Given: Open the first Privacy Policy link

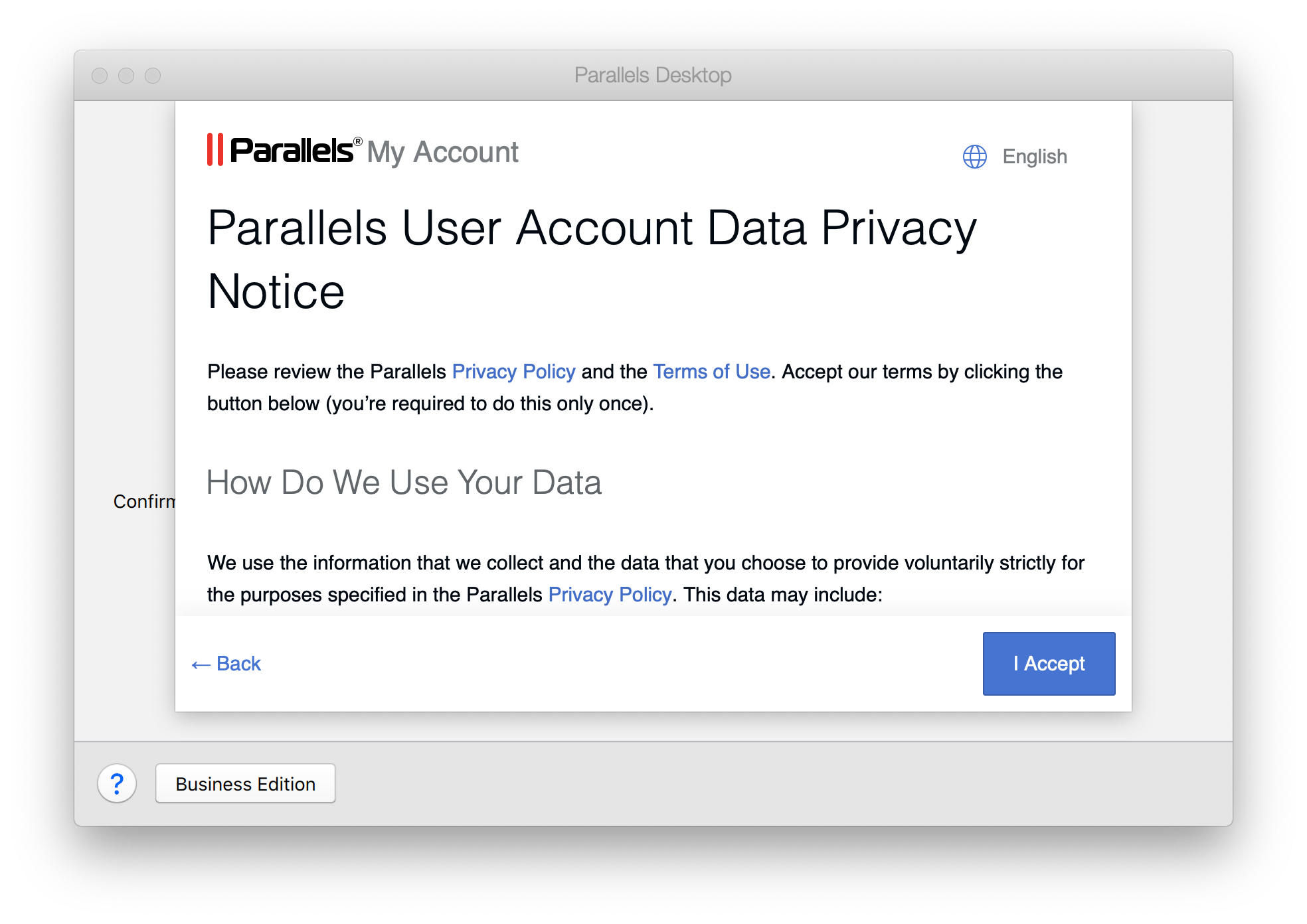Looking at the screenshot, I should (x=513, y=372).
